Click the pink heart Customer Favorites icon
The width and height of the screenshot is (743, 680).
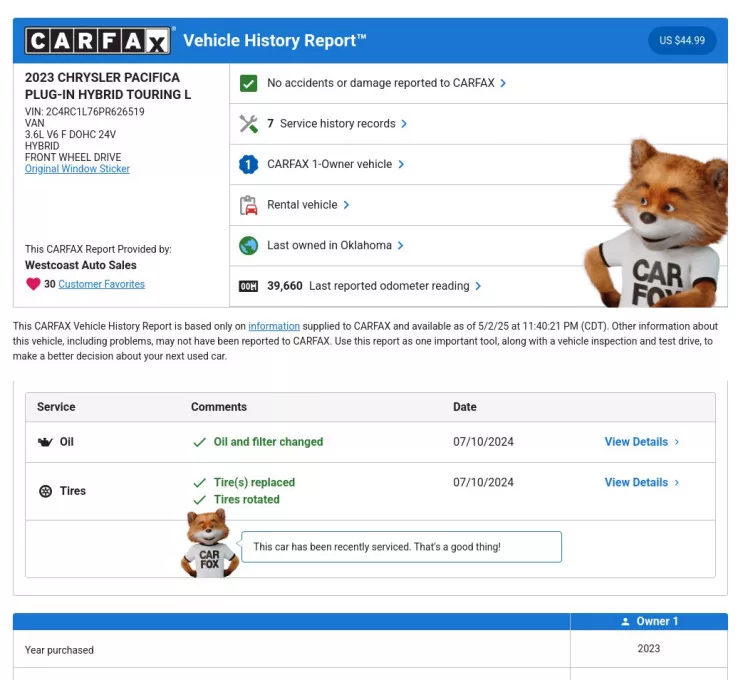point(33,284)
